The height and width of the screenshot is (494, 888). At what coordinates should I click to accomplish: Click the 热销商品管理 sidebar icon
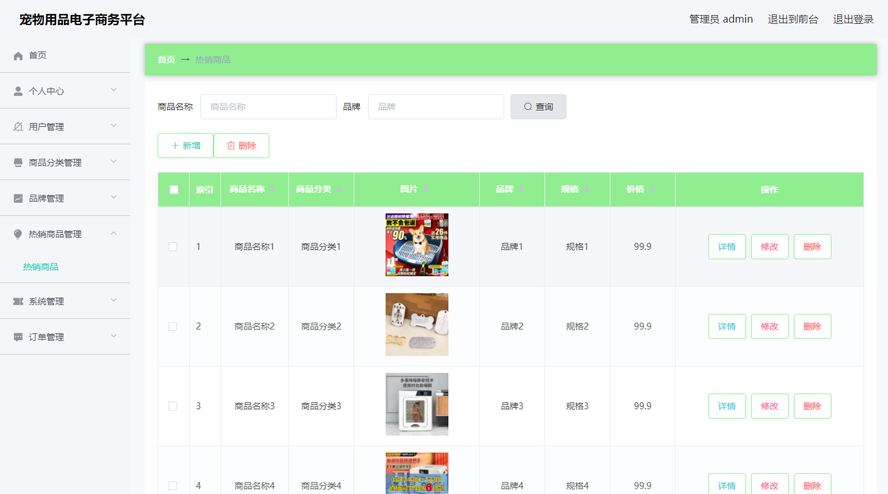click(18, 234)
